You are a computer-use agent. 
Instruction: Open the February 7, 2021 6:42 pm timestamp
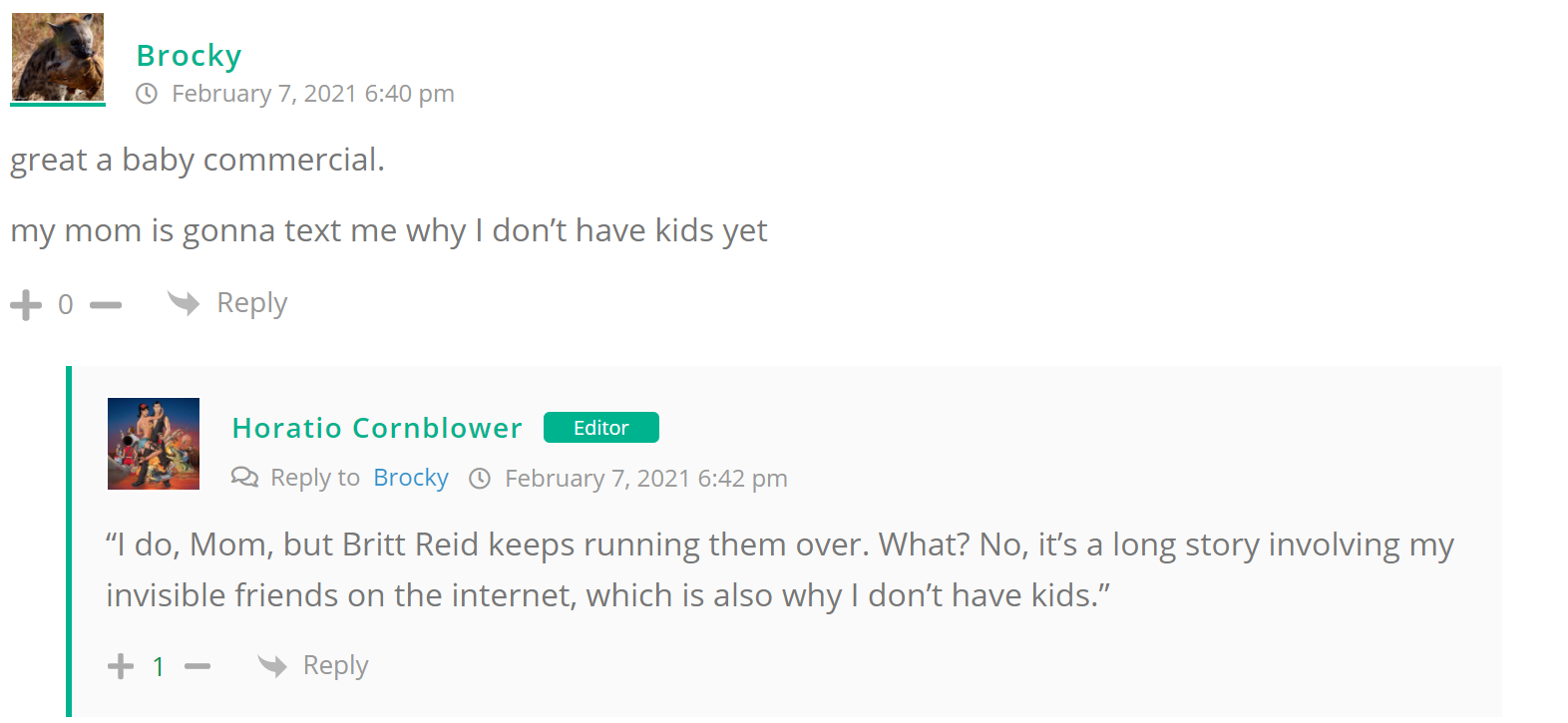point(646,479)
